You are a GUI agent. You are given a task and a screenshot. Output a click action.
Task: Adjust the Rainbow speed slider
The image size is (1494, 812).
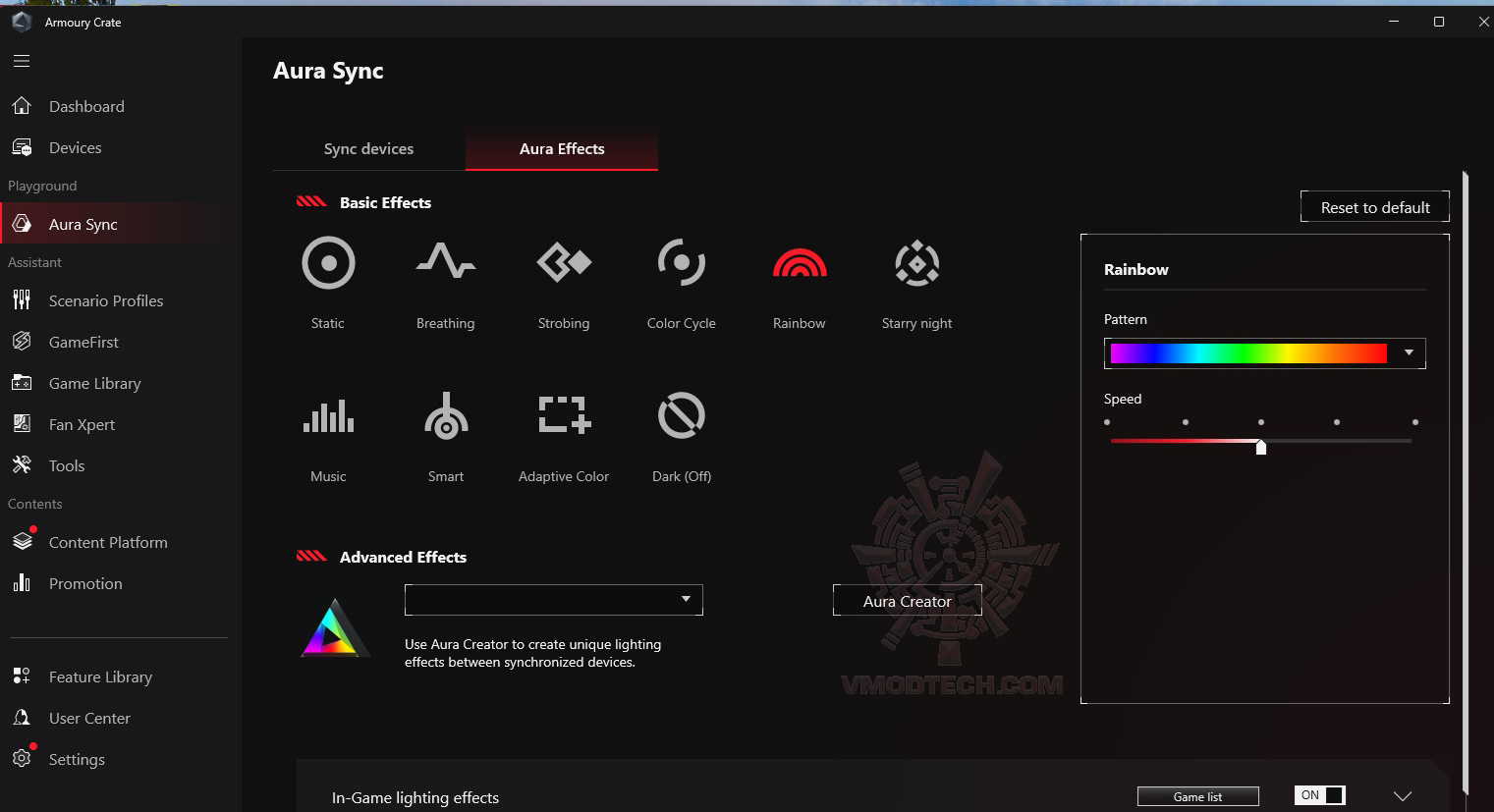tap(1260, 447)
